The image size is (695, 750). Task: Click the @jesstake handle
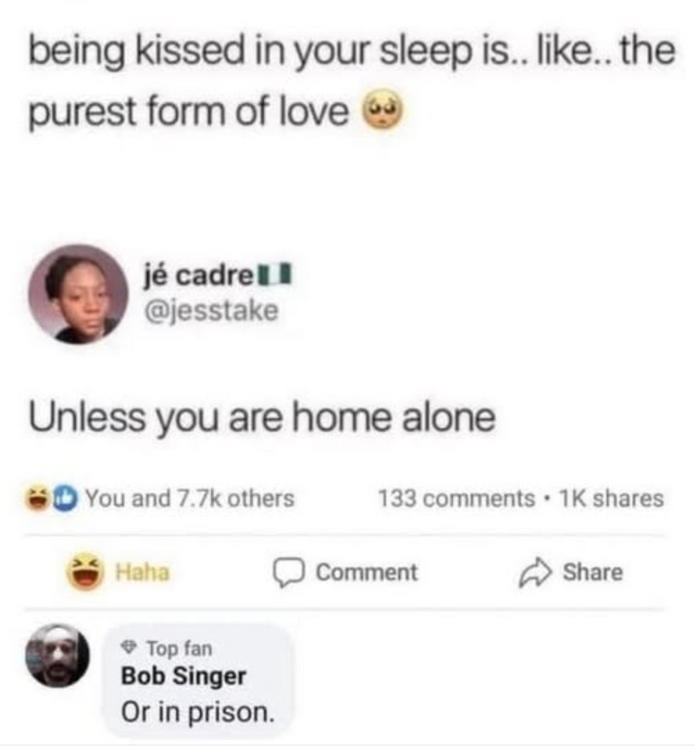coord(211,311)
